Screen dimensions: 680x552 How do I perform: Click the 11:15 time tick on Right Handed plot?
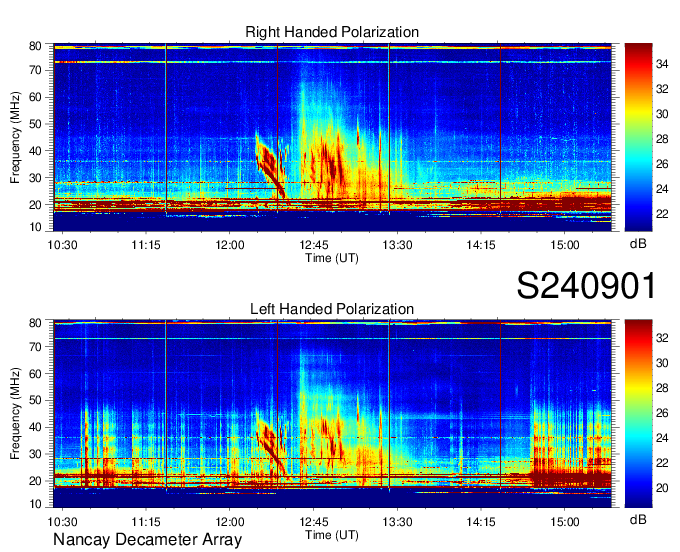tap(146, 245)
